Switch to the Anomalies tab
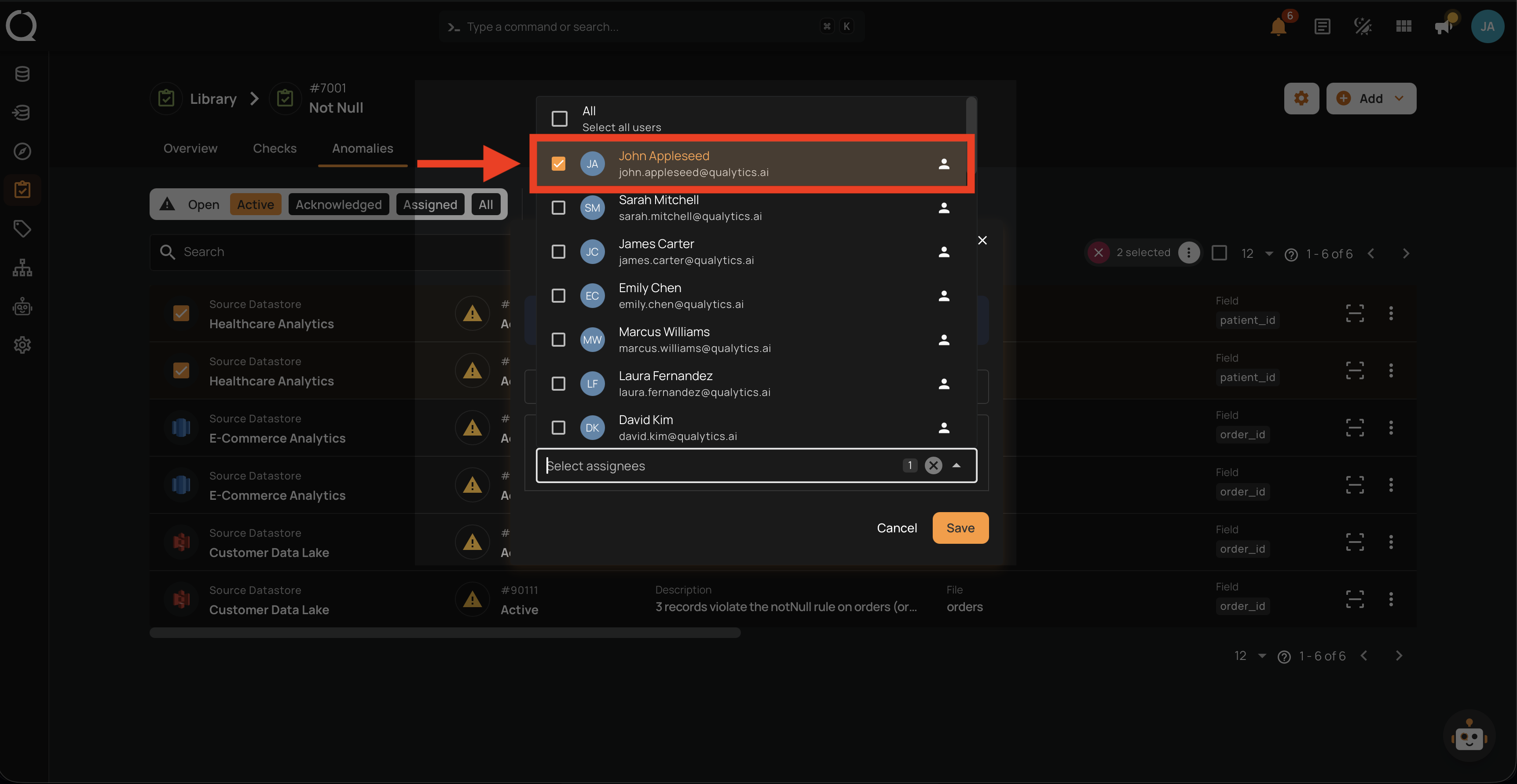The image size is (1517, 784). pyautogui.click(x=362, y=148)
